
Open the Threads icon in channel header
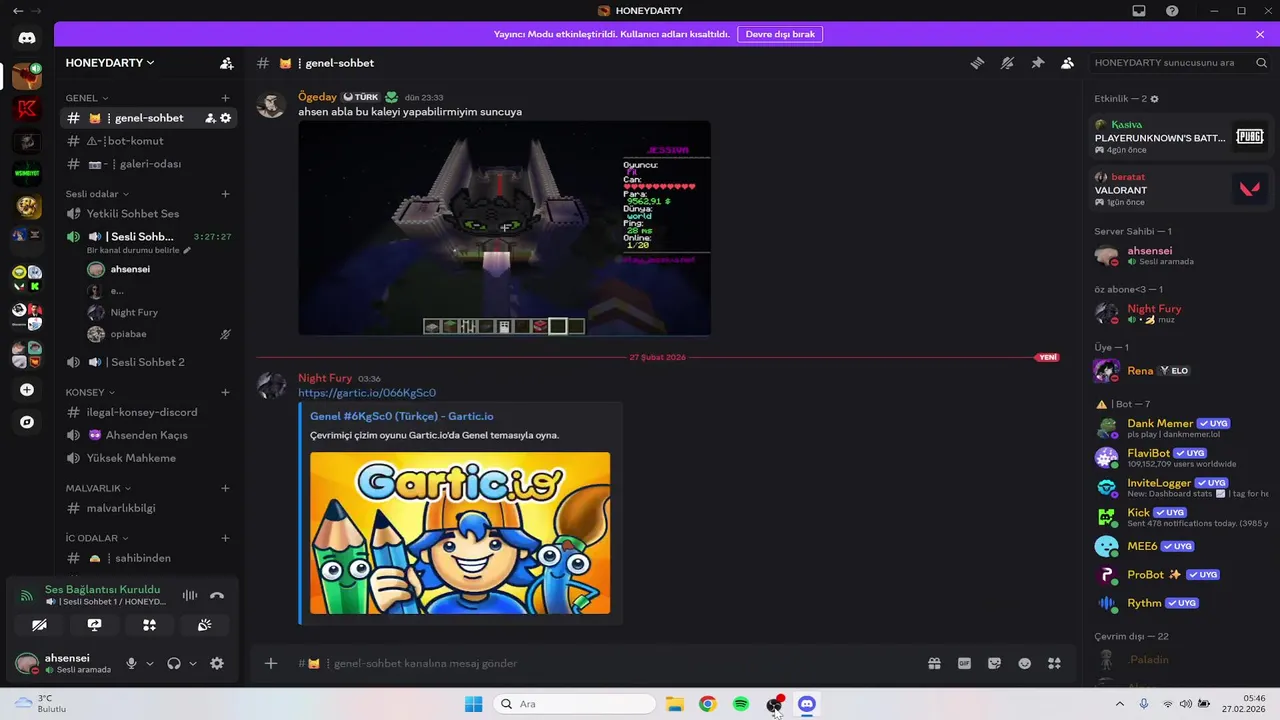(977, 63)
